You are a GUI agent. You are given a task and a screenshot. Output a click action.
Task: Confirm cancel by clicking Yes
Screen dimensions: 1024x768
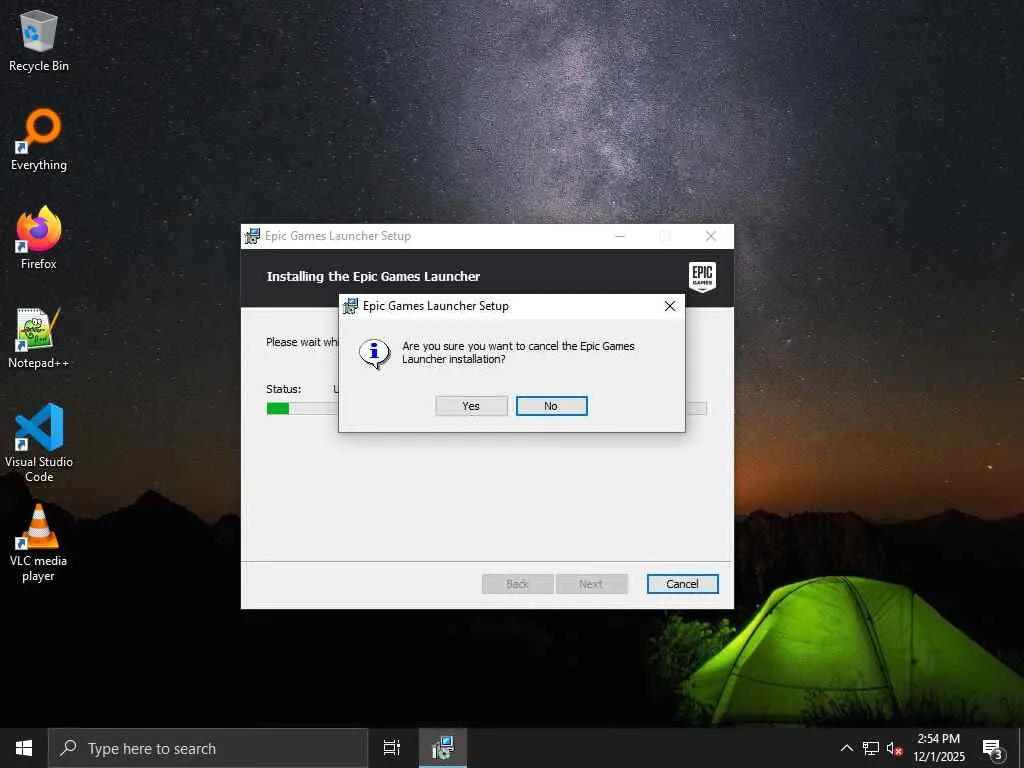(471, 406)
